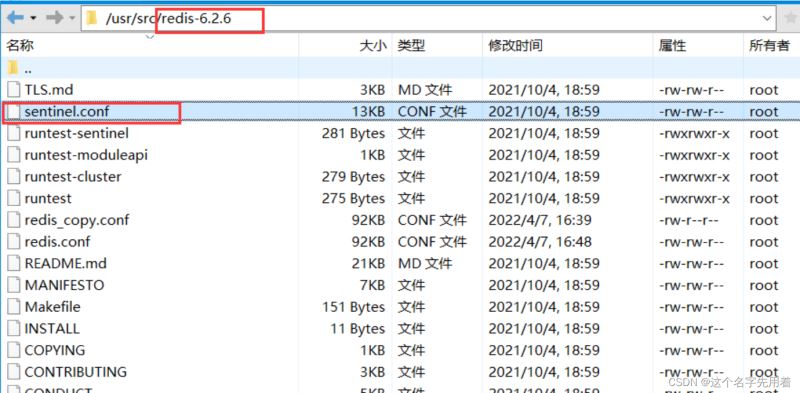The height and width of the screenshot is (393, 800).
Task: Click the forward navigation arrow
Action: [54, 18]
